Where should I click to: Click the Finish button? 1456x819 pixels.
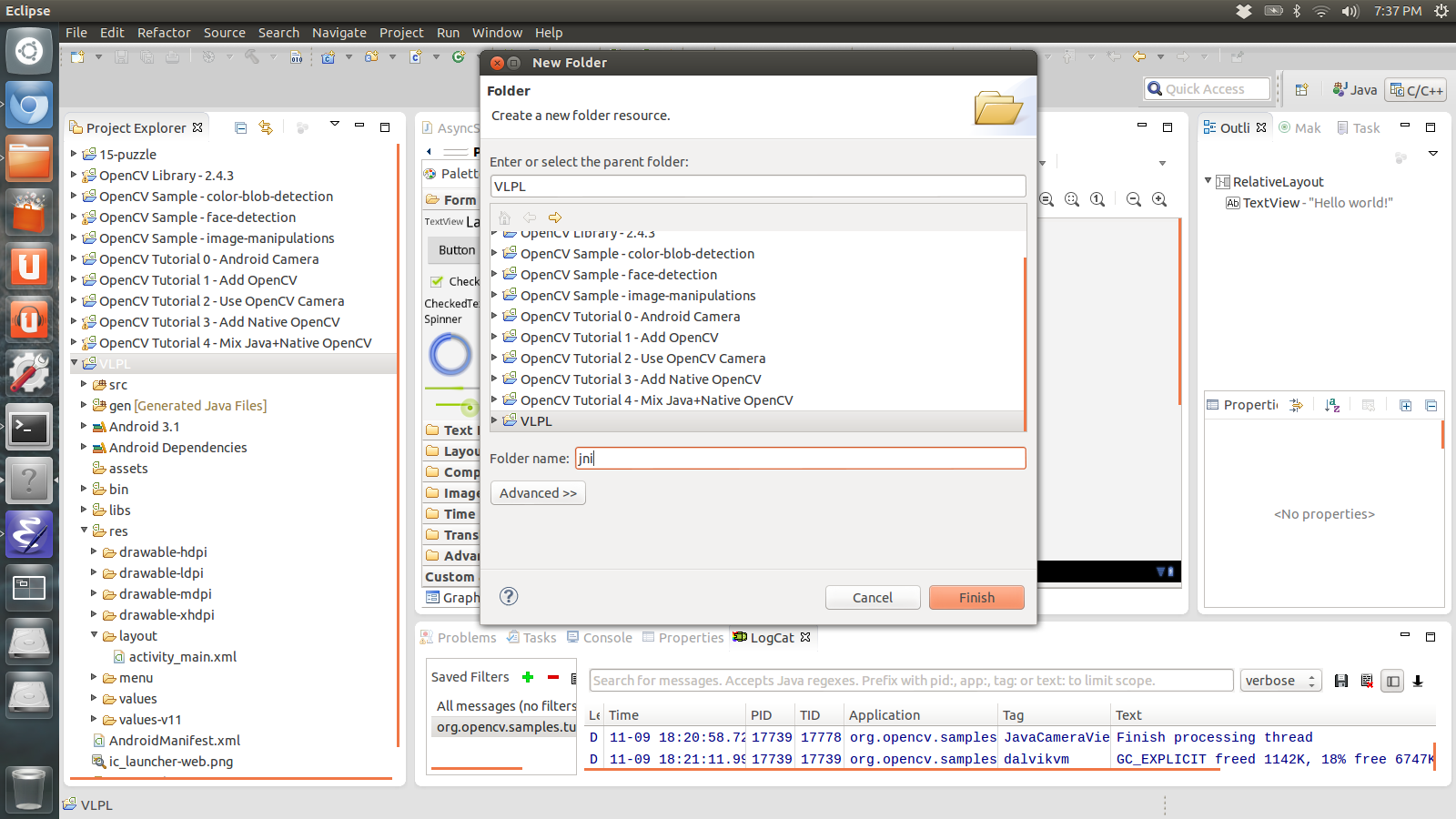[x=976, y=597]
